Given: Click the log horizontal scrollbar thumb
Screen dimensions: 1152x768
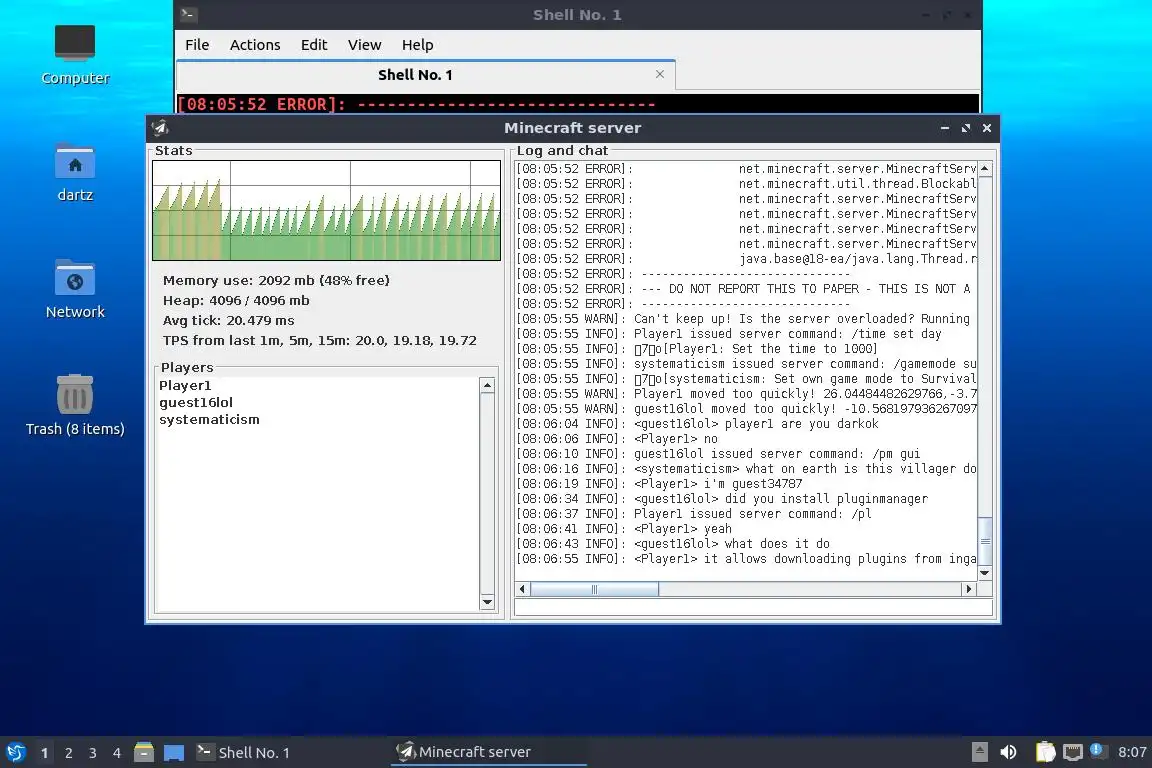Looking at the screenshot, I should click(x=594, y=589).
